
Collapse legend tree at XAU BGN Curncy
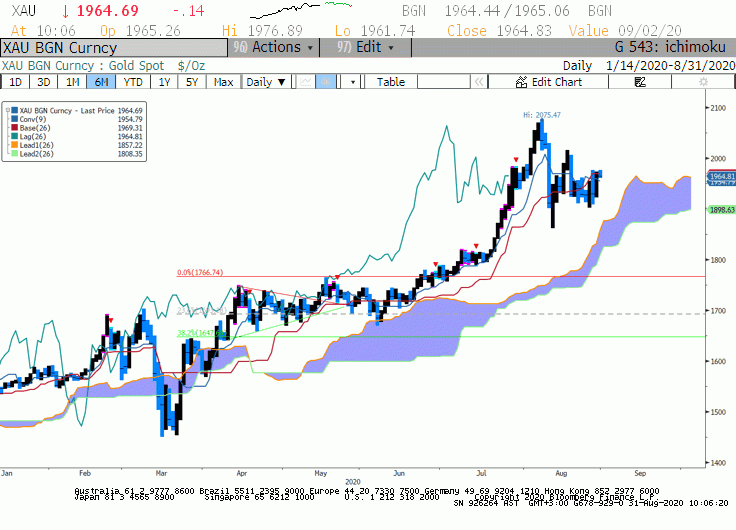[8, 111]
